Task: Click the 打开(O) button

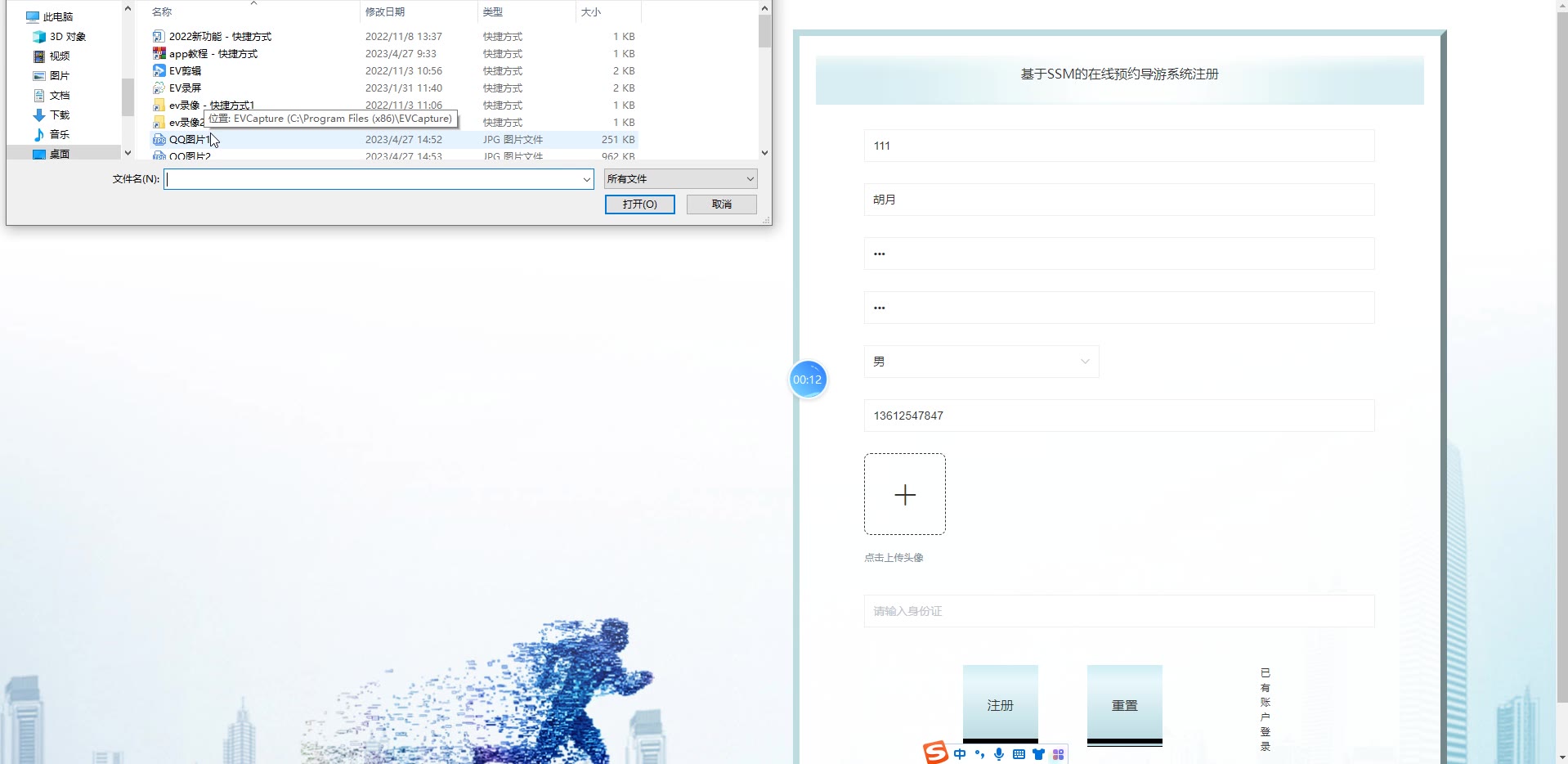Action: [639, 204]
